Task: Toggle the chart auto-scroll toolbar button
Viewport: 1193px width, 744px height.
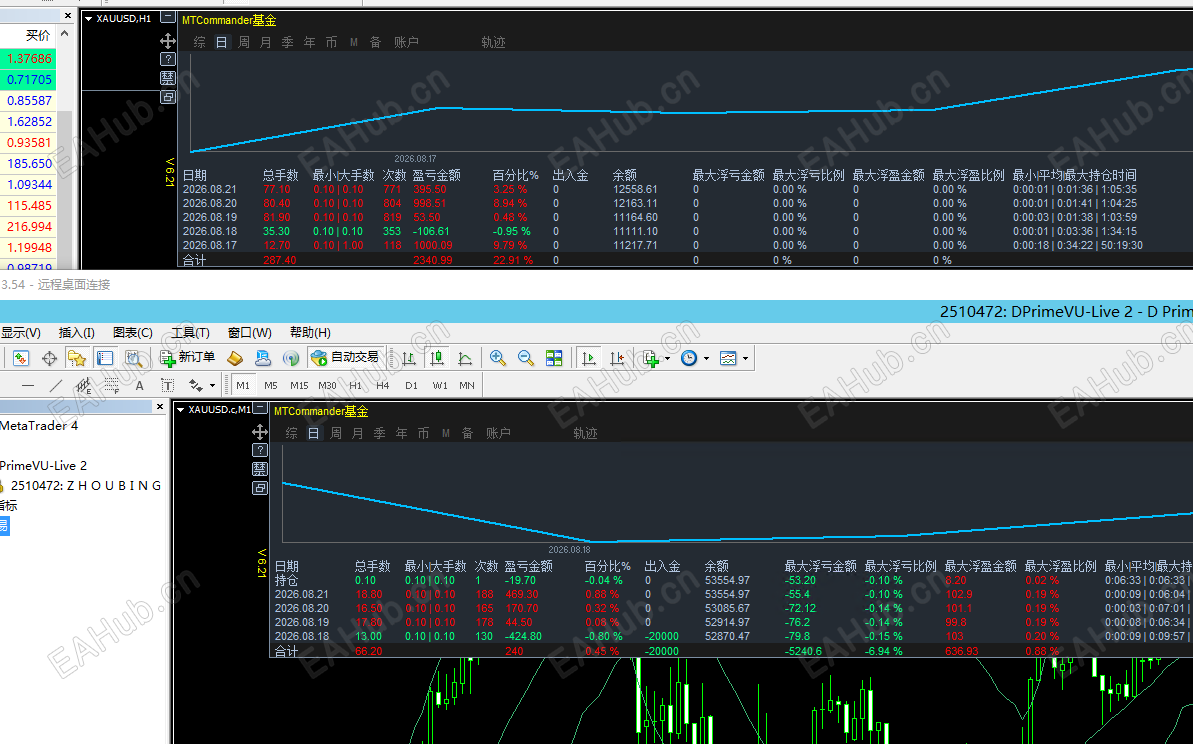Action: (x=589, y=358)
